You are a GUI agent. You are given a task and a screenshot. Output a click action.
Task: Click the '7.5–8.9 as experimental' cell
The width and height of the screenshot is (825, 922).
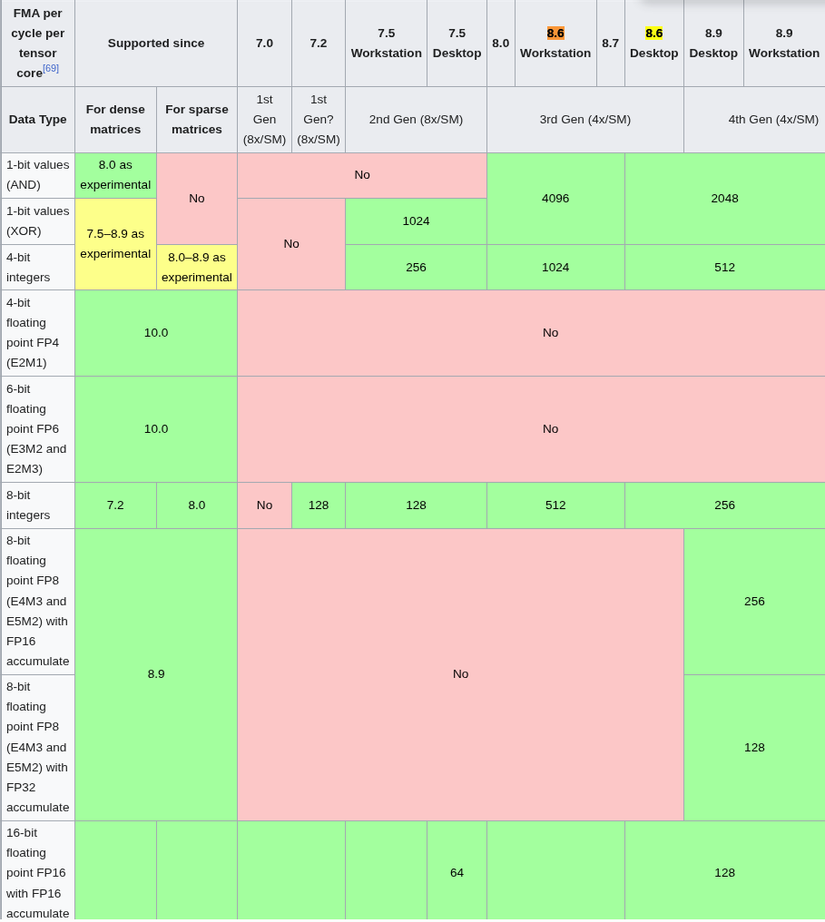point(115,244)
